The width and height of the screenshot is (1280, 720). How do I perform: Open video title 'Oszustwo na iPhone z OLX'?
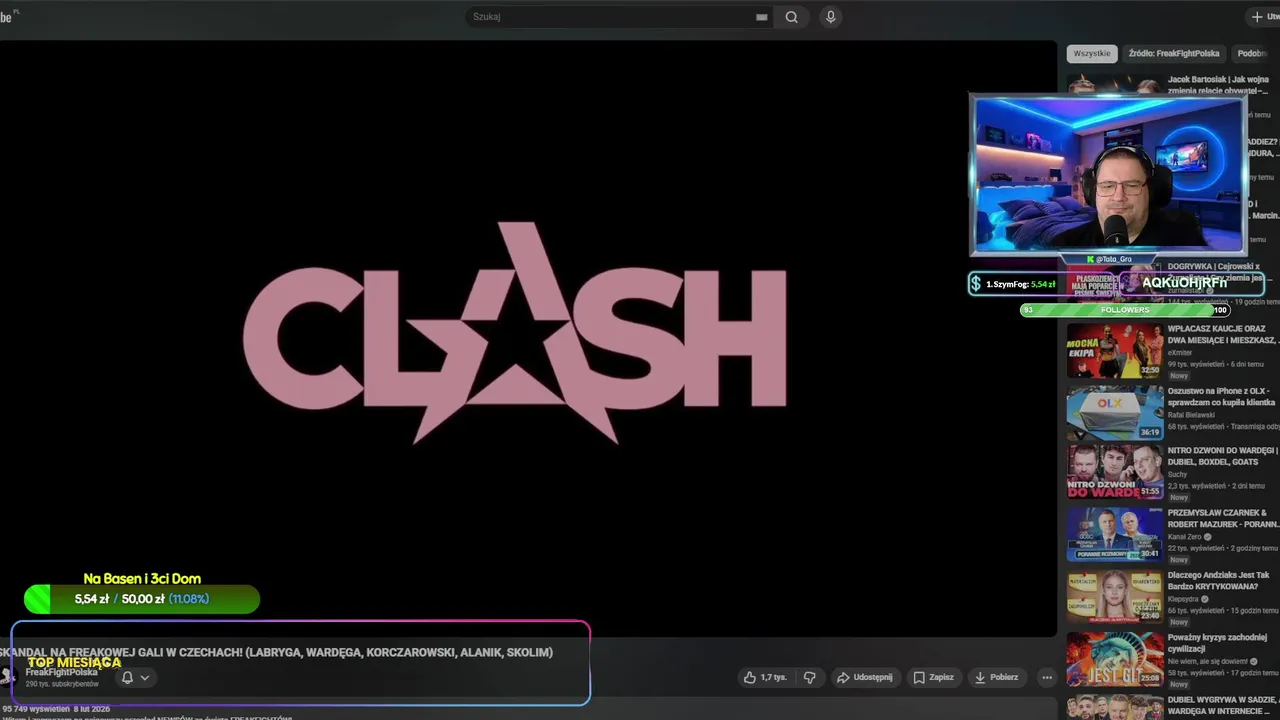tap(1221, 396)
